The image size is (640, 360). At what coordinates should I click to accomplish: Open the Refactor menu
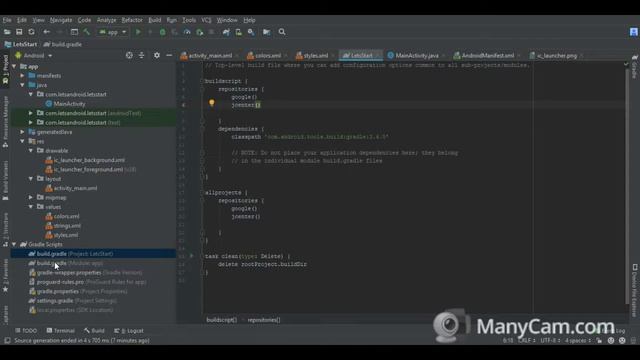[x=132, y=20]
